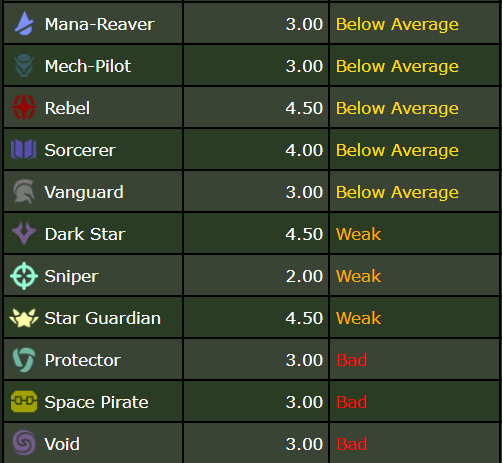Click the Star Guardian star icon
This screenshot has height=463, width=502.
tap(24, 318)
